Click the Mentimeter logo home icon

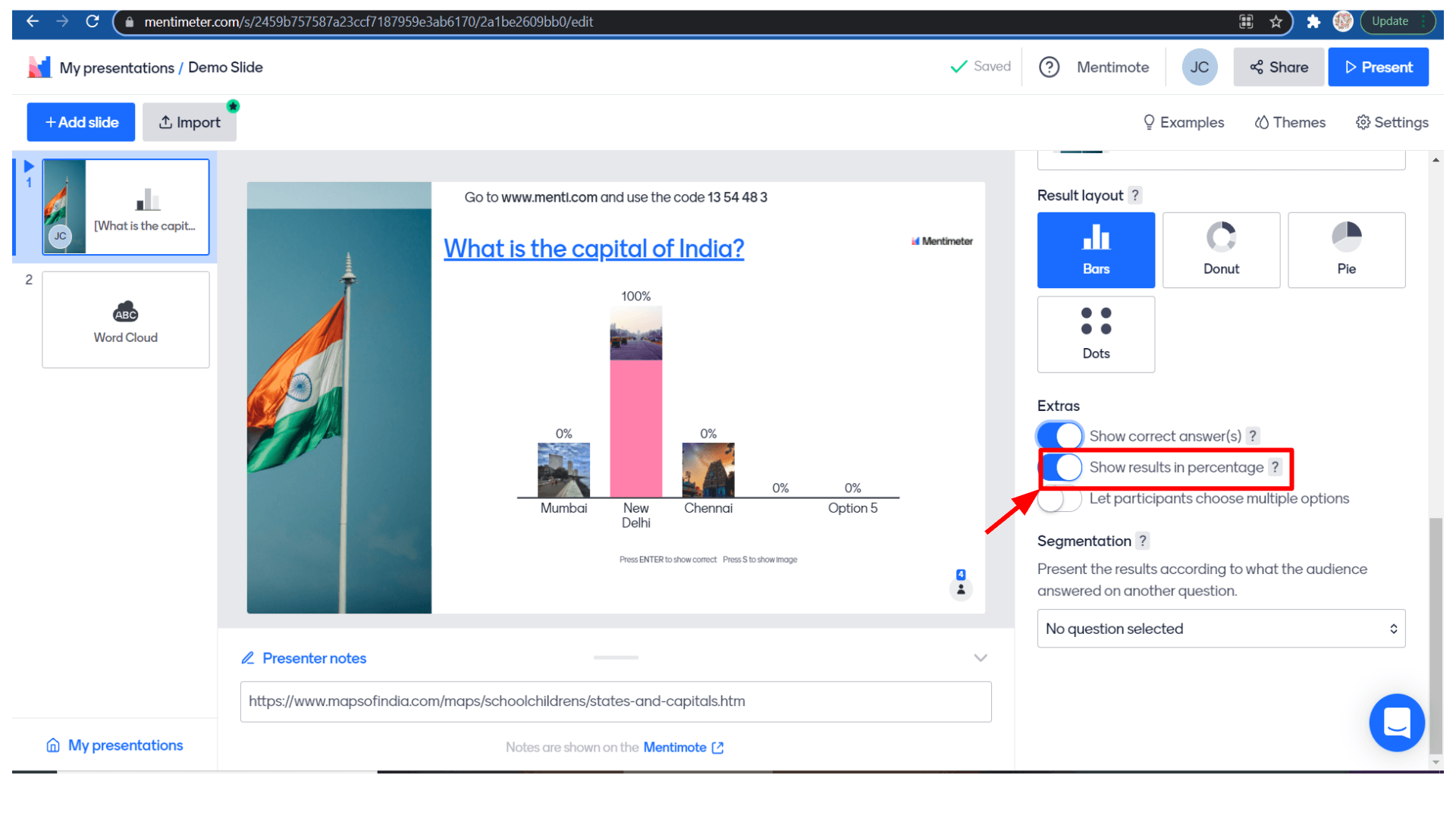click(x=39, y=67)
